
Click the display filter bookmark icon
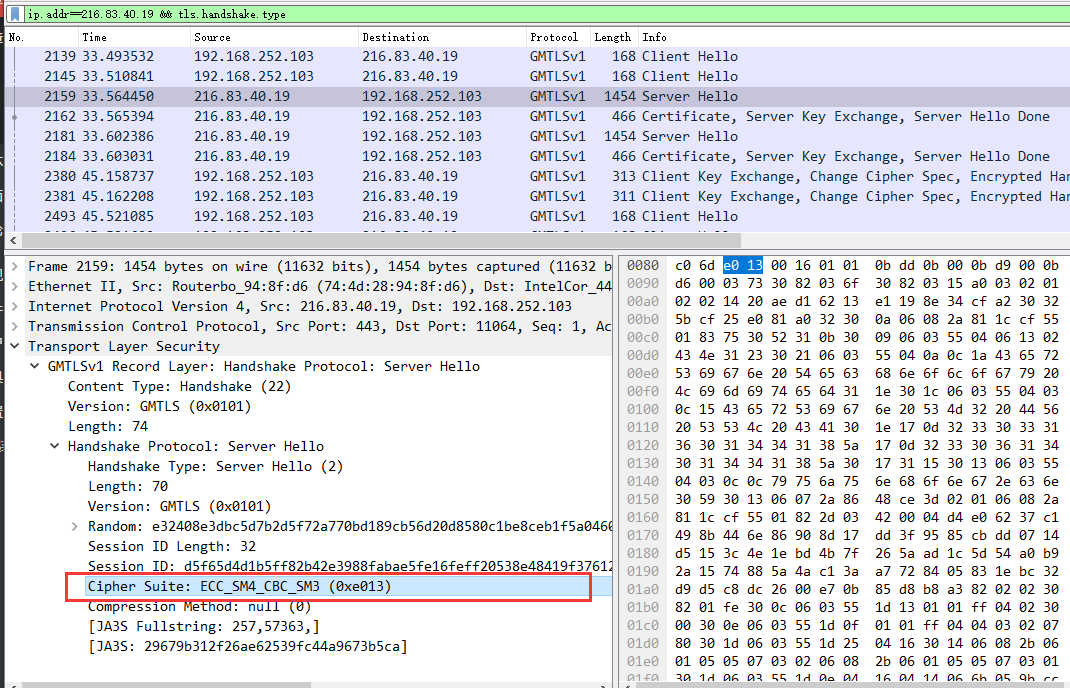pos(16,14)
